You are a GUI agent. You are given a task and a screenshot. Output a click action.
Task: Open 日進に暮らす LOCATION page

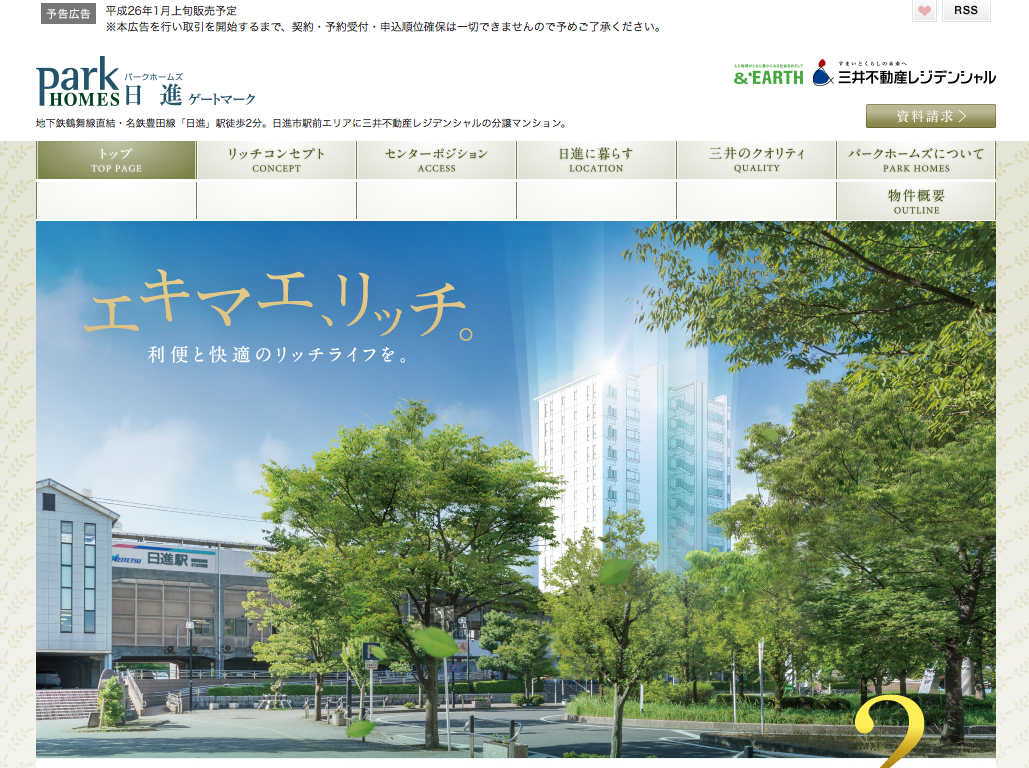(596, 160)
